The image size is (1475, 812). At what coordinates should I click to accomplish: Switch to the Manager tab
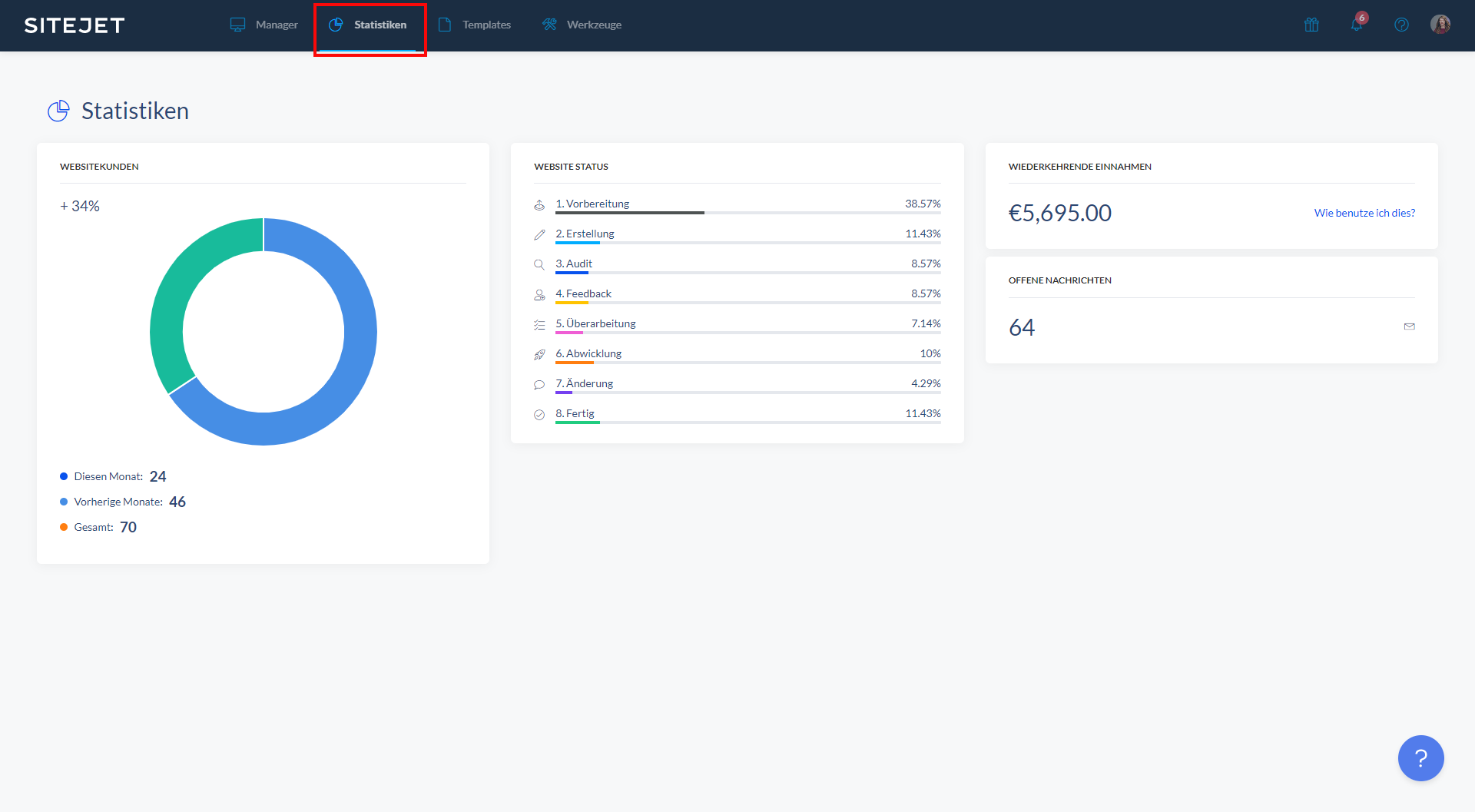[264, 25]
